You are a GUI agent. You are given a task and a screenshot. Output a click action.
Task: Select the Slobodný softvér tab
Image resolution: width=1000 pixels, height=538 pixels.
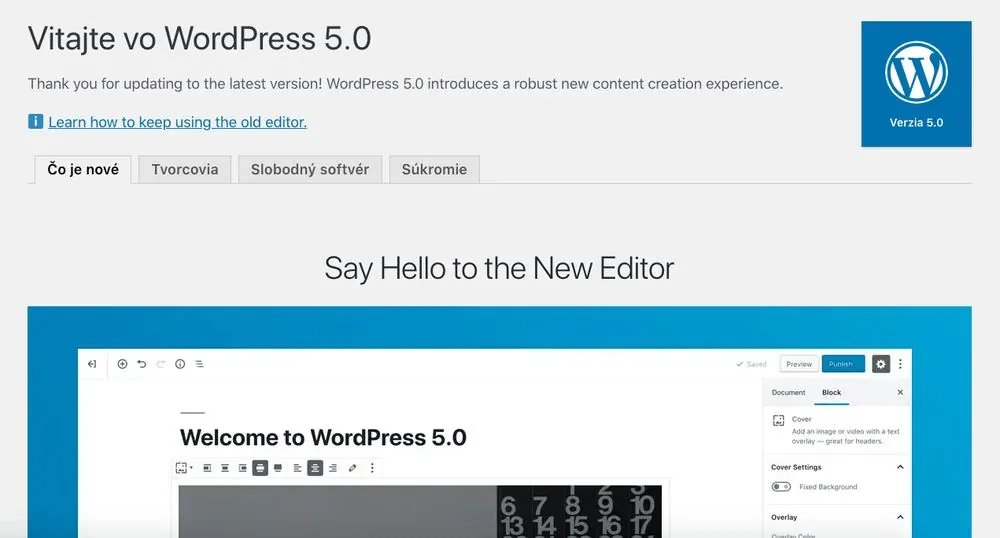coord(310,170)
